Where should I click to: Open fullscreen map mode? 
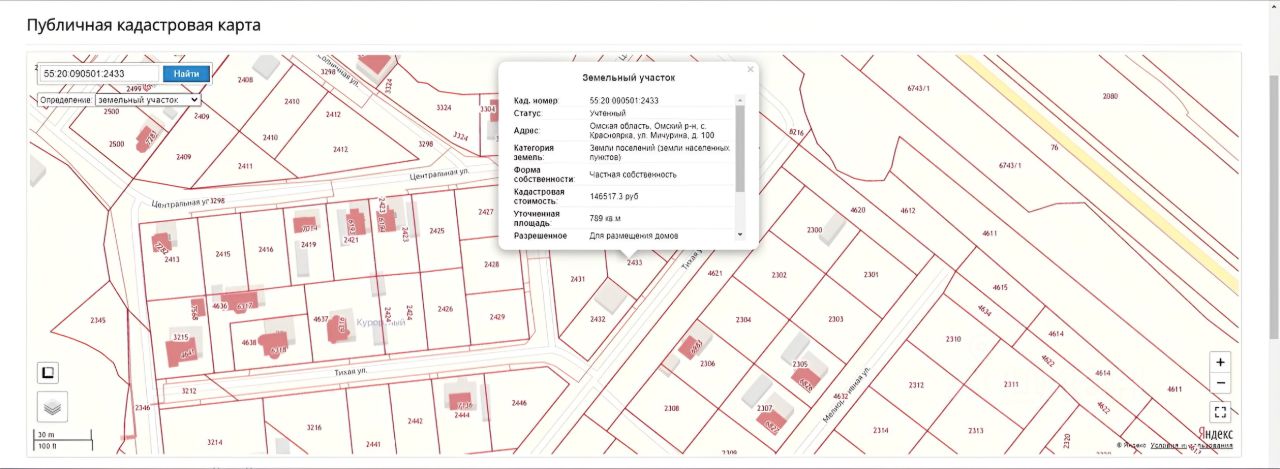pos(1220,411)
